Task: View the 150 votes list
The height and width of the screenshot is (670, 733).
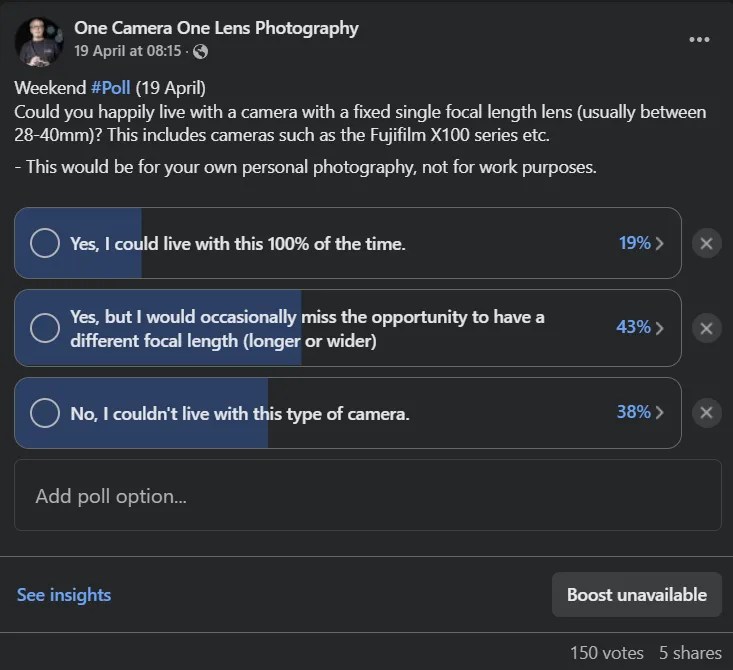Action: (x=607, y=653)
